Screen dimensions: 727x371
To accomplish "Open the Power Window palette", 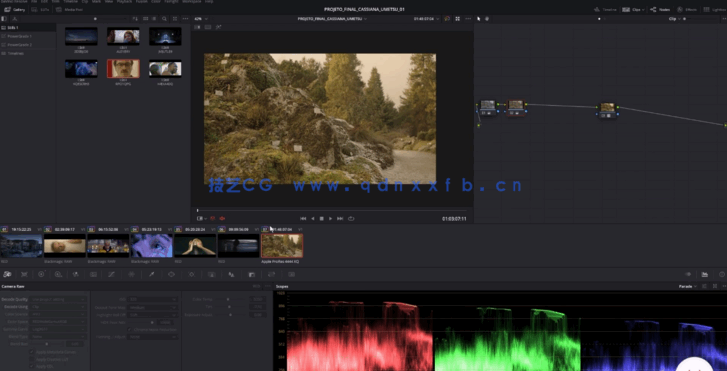I will click(171, 274).
